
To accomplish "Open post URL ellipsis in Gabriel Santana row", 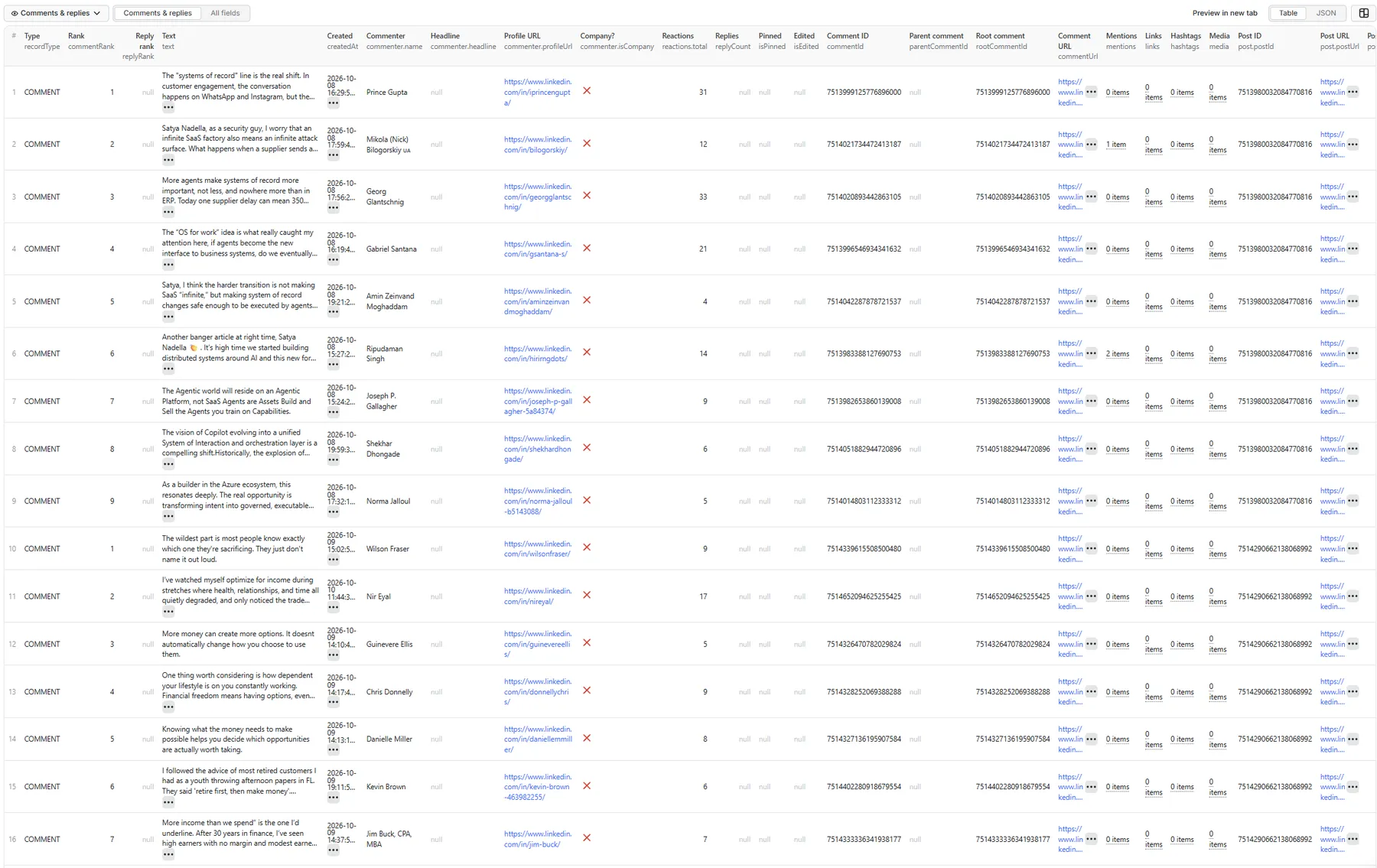I will pos(1353,249).
